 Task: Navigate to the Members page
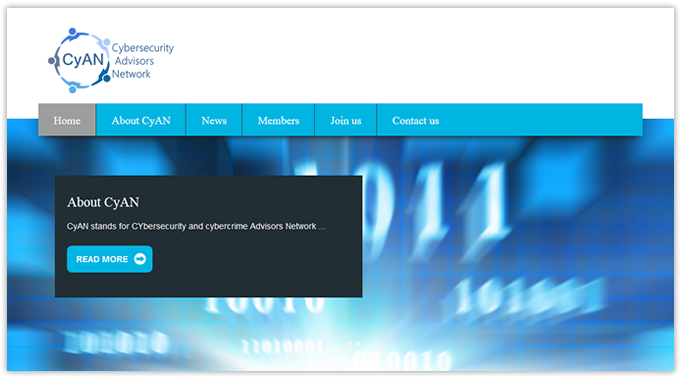[x=278, y=120]
